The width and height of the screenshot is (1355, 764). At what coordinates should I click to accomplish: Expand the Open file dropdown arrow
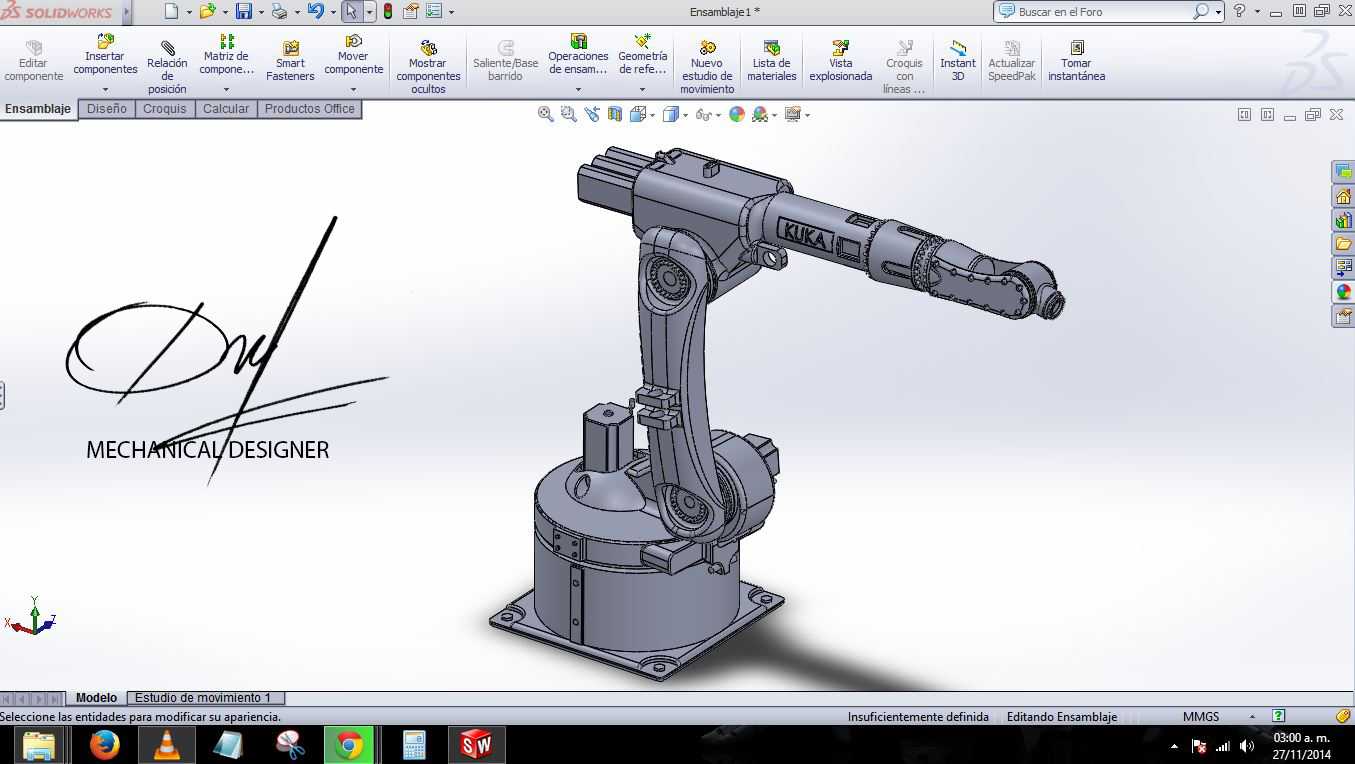225,13
